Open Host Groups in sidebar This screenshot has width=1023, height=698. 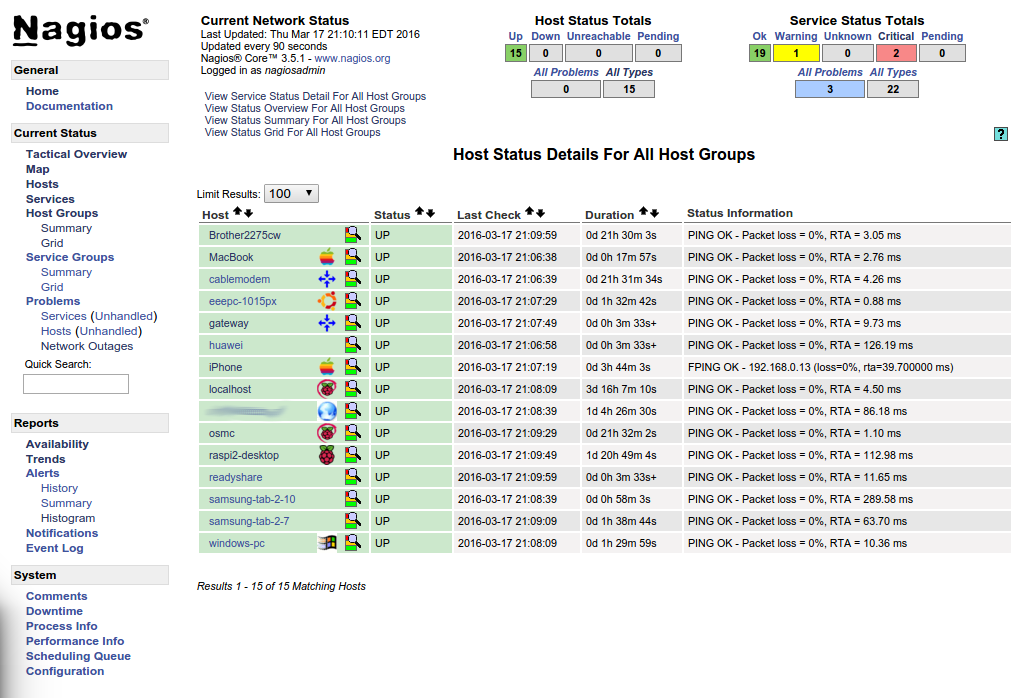[62, 213]
